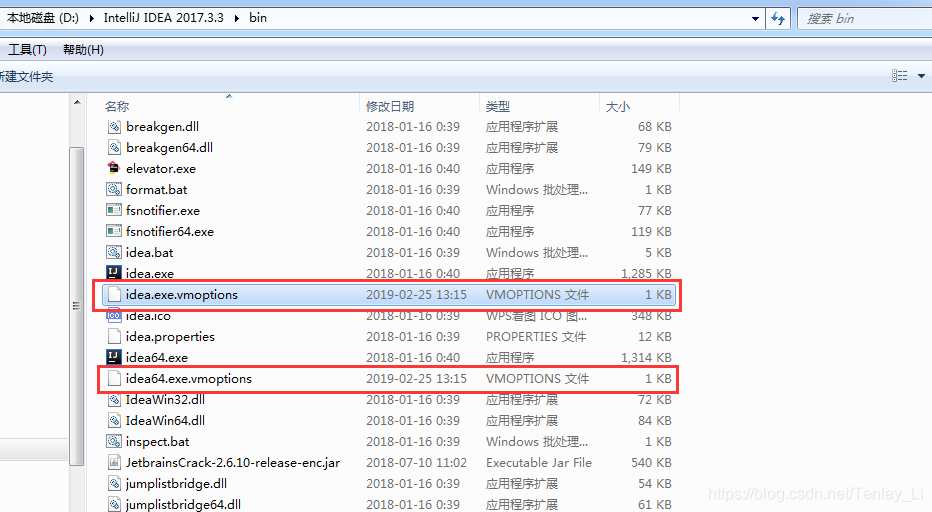Click the 新建文件夹 button

tap(26, 77)
